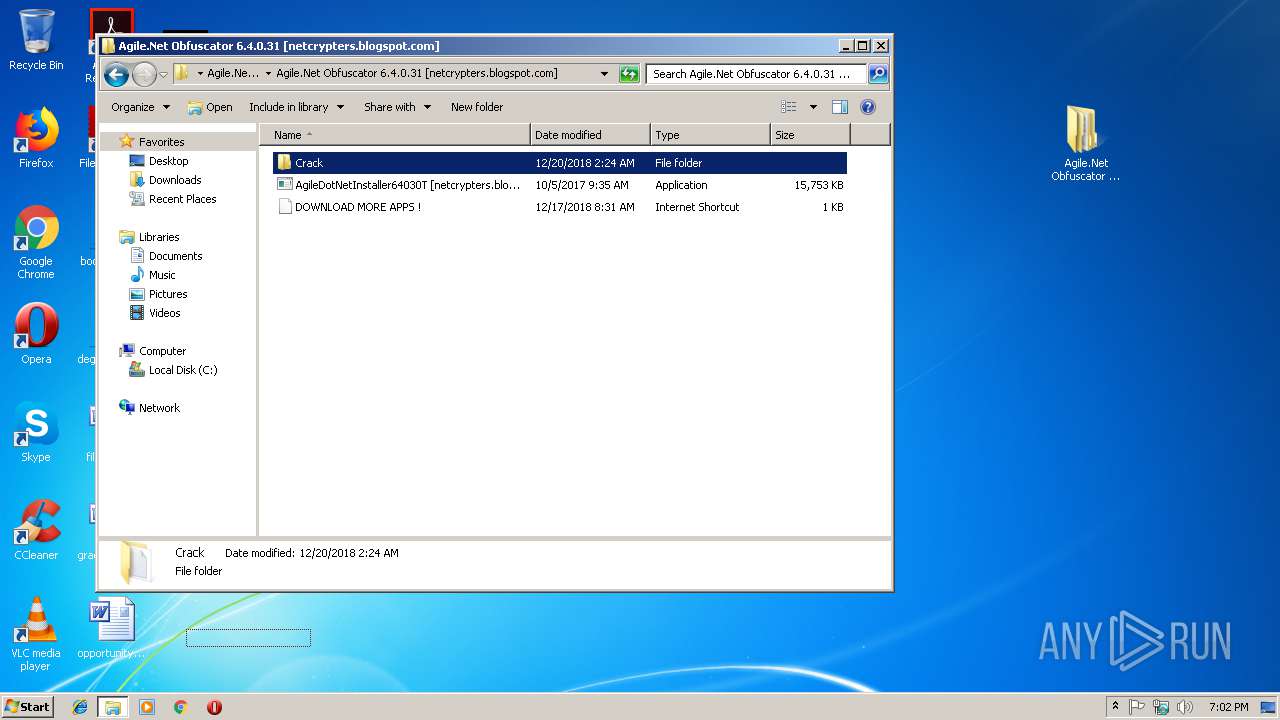Open the Organize menu

pos(140,107)
